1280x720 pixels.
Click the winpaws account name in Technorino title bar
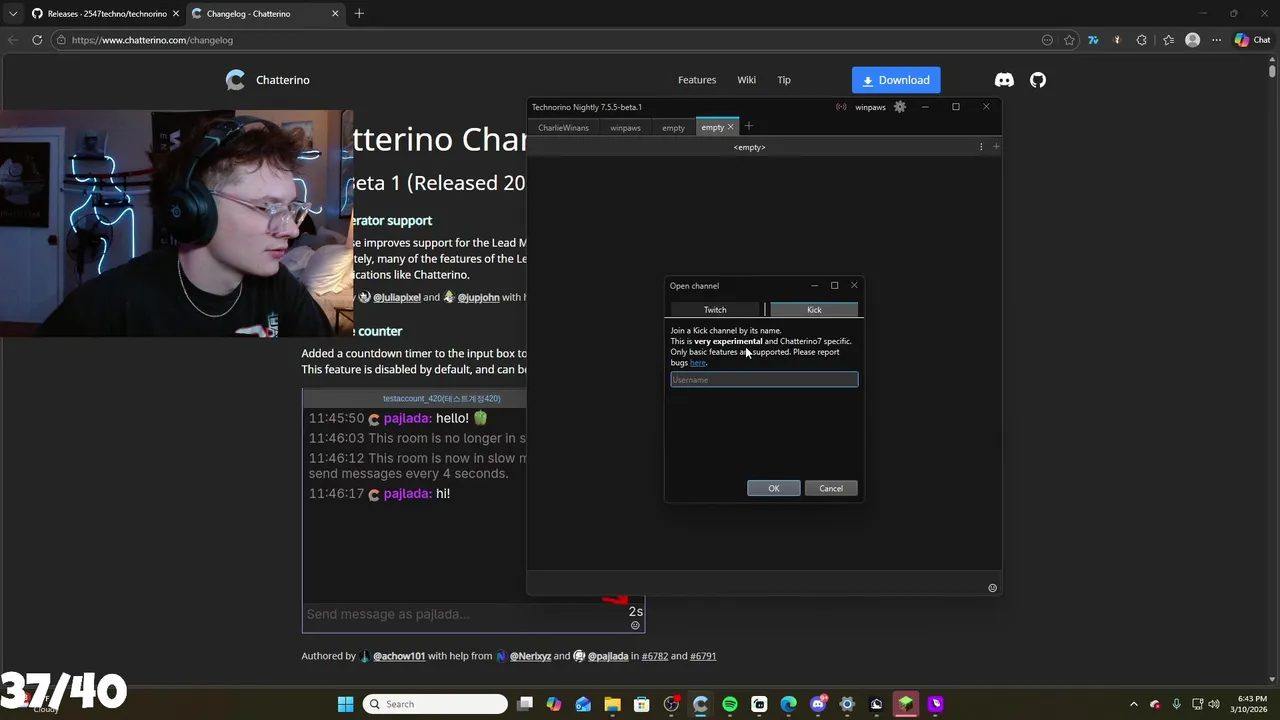[870, 107]
